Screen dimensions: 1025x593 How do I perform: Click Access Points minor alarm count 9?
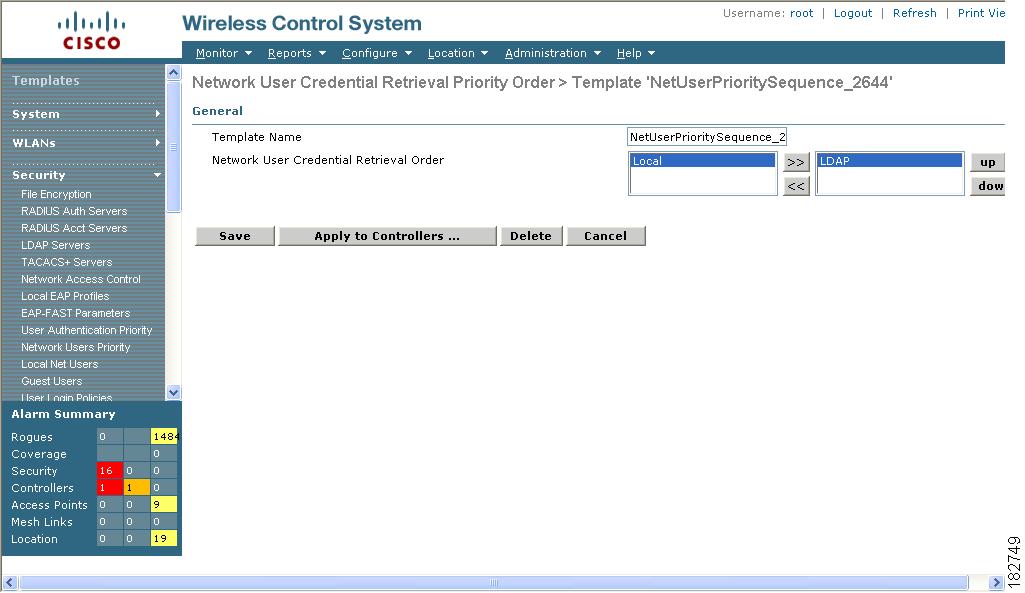coord(163,505)
